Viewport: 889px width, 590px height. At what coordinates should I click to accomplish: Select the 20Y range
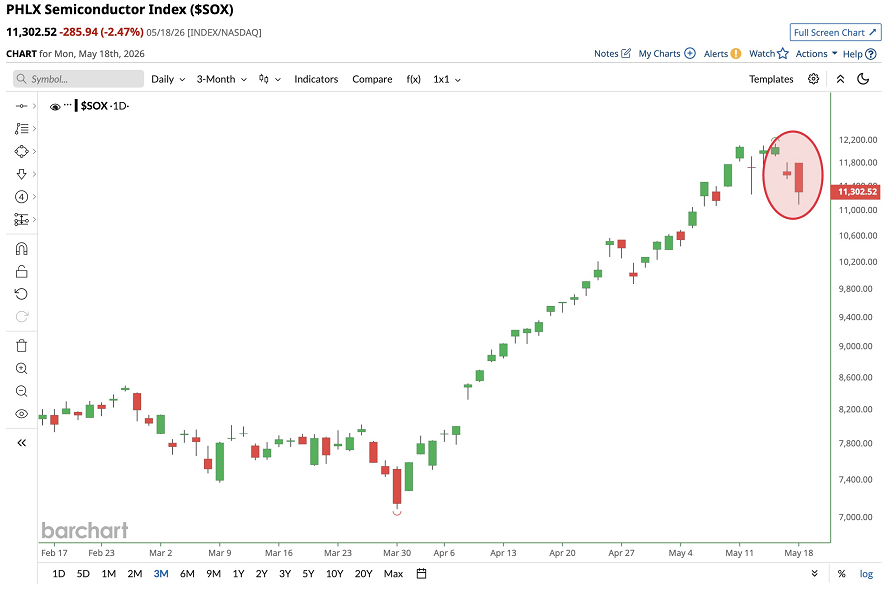(x=363, y=574)
